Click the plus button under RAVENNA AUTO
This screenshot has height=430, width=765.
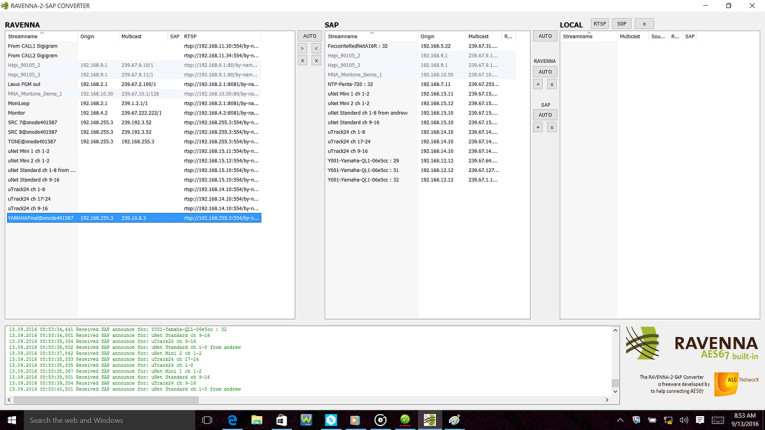(538, 84)
